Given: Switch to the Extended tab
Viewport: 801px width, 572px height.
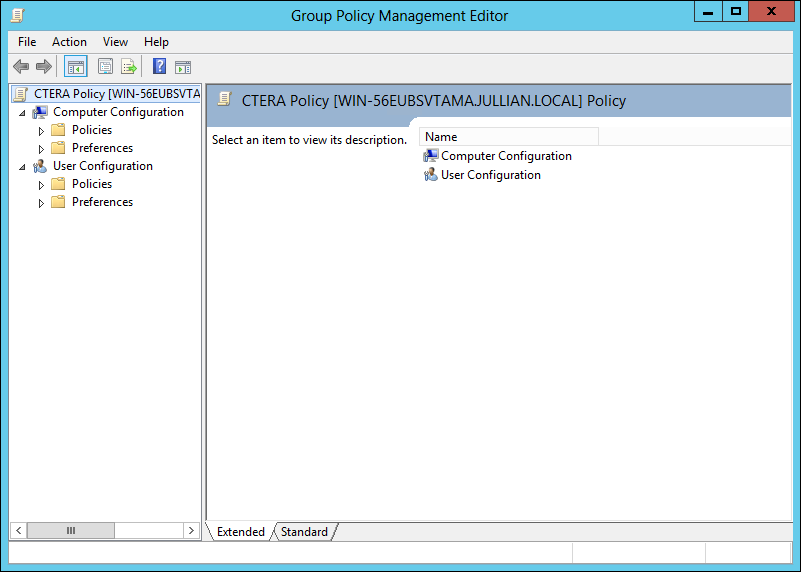Looking at the screenshot, I should [x=240, y=532].
